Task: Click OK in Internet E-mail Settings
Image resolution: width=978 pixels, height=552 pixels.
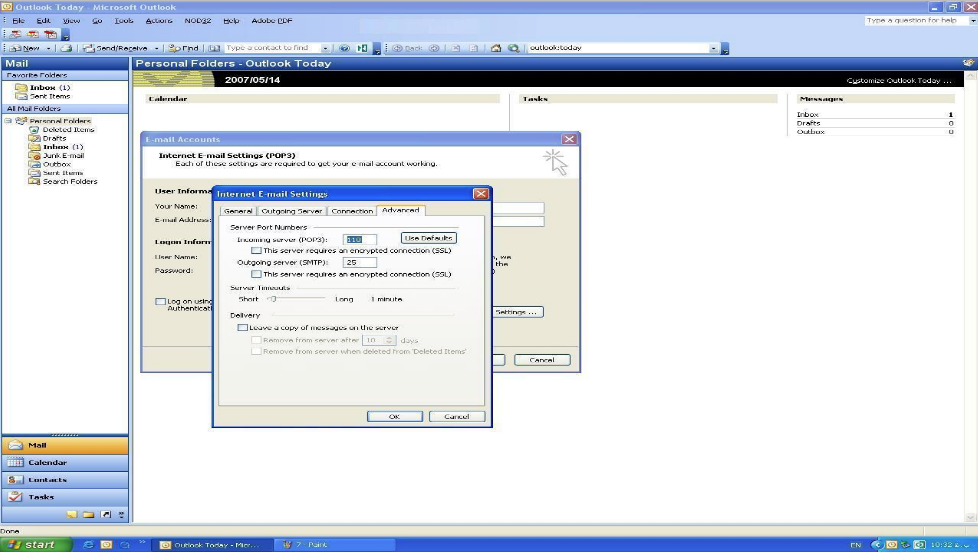Action: pyautogui.click(x=395, y=416)
